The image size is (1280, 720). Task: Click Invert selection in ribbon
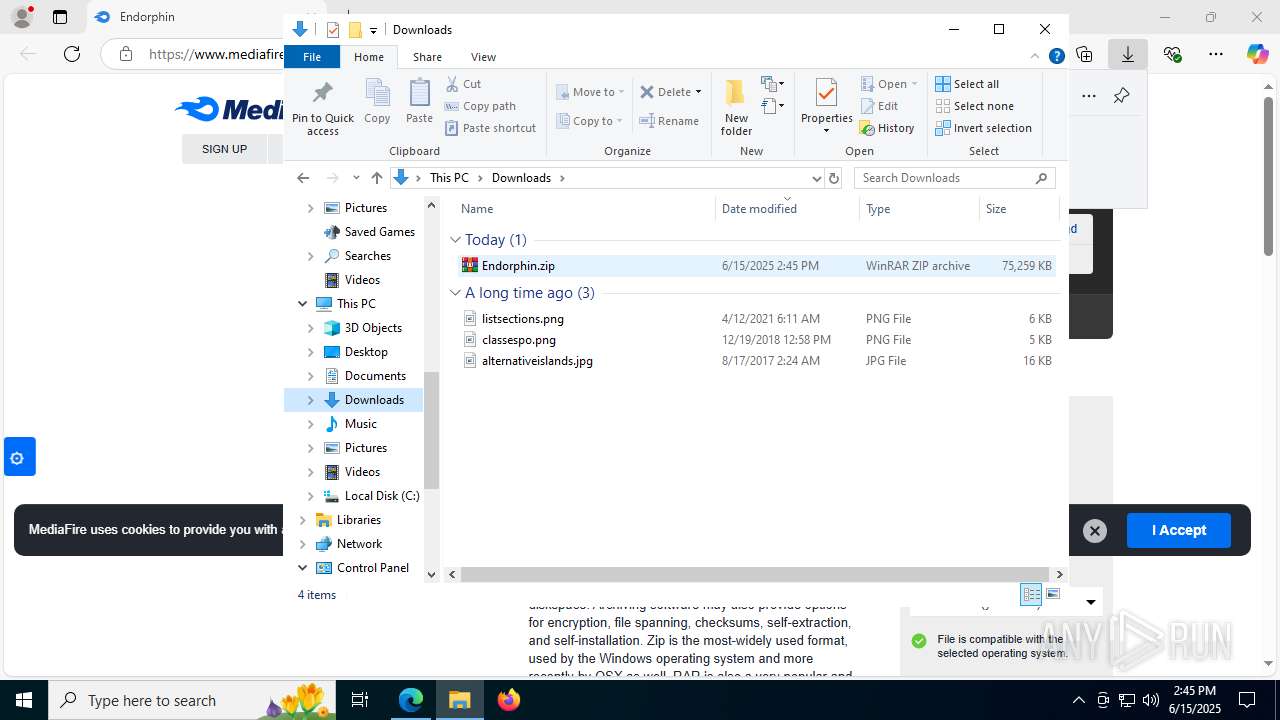(x=983, y=128)
